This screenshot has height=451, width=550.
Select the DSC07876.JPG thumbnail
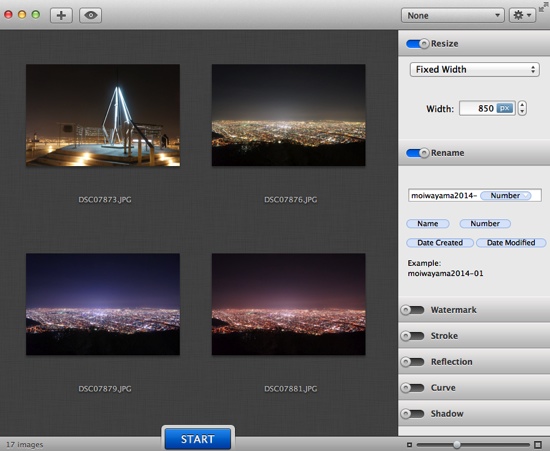[x=289, y=115]
